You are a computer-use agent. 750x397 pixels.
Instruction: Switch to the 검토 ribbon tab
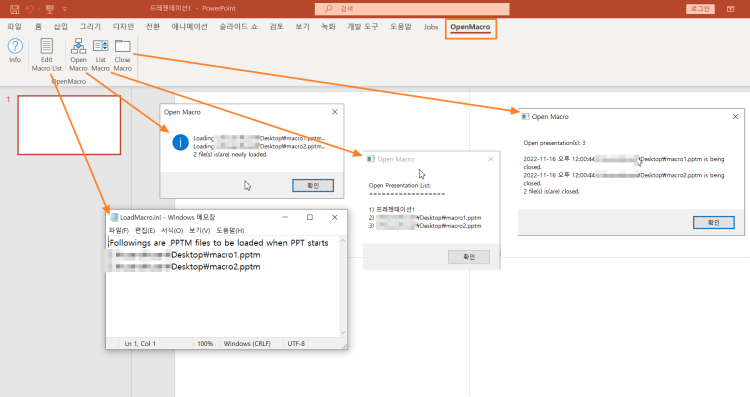click(276, 27)
